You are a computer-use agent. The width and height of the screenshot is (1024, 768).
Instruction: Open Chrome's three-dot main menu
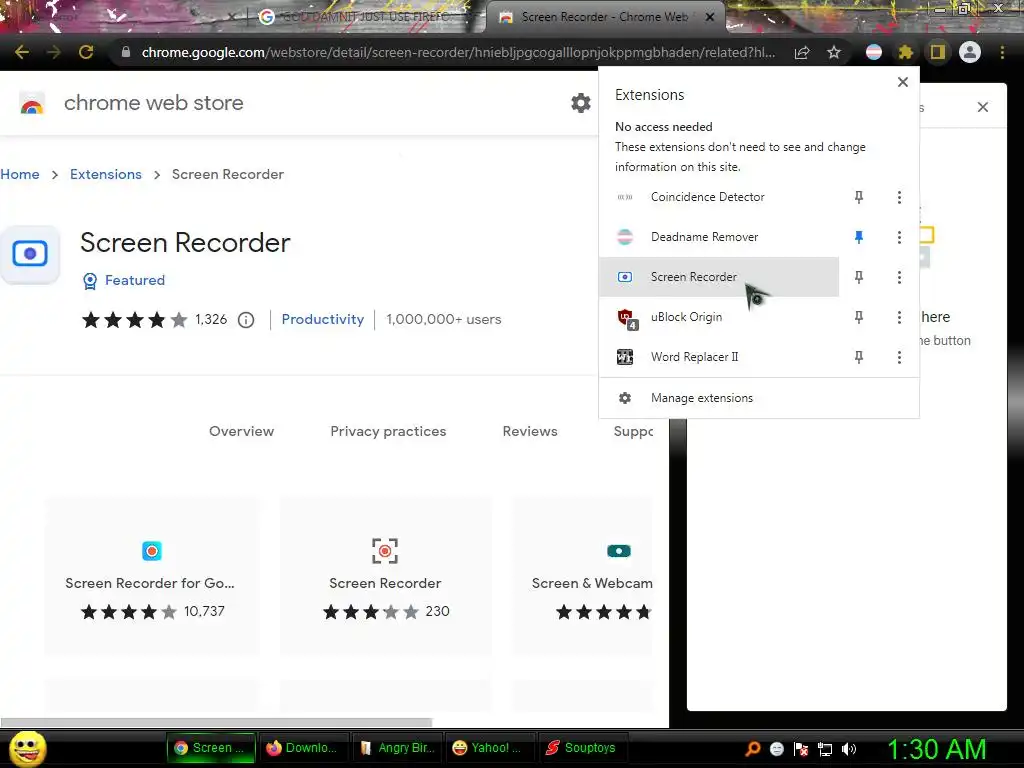pos(1002,52)
